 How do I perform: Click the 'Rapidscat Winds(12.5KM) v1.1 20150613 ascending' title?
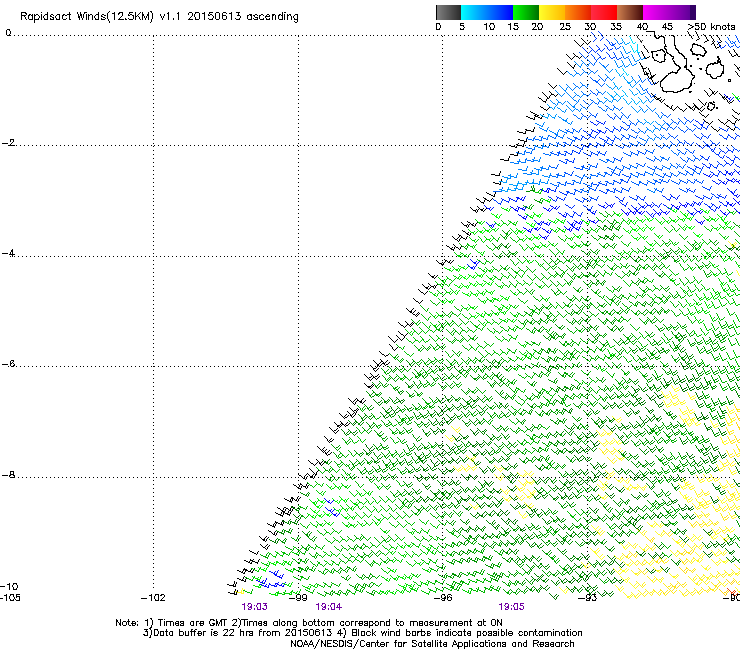(x=159, y=17)
